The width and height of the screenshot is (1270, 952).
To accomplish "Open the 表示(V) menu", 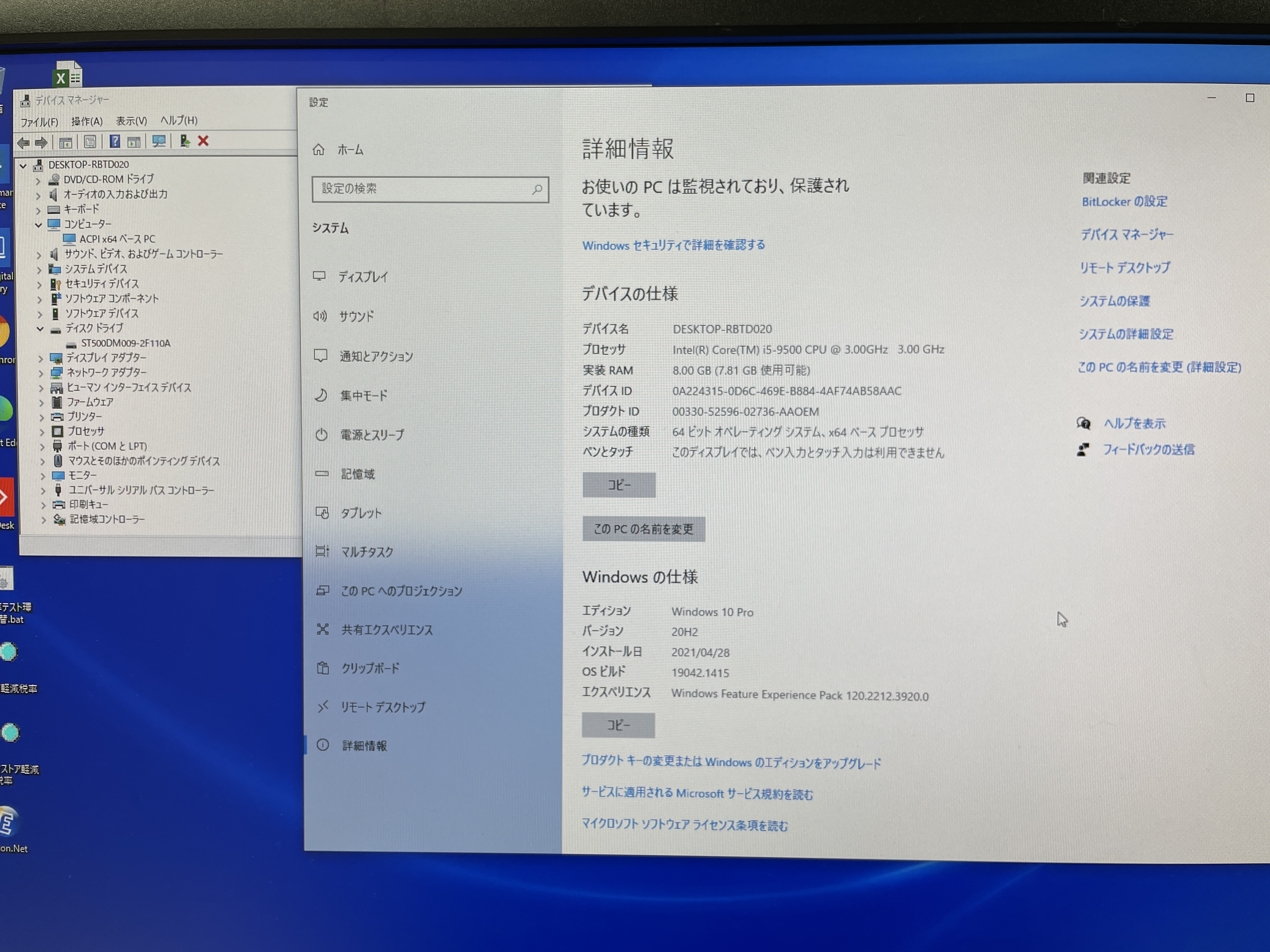I will (x=131, y=121).
